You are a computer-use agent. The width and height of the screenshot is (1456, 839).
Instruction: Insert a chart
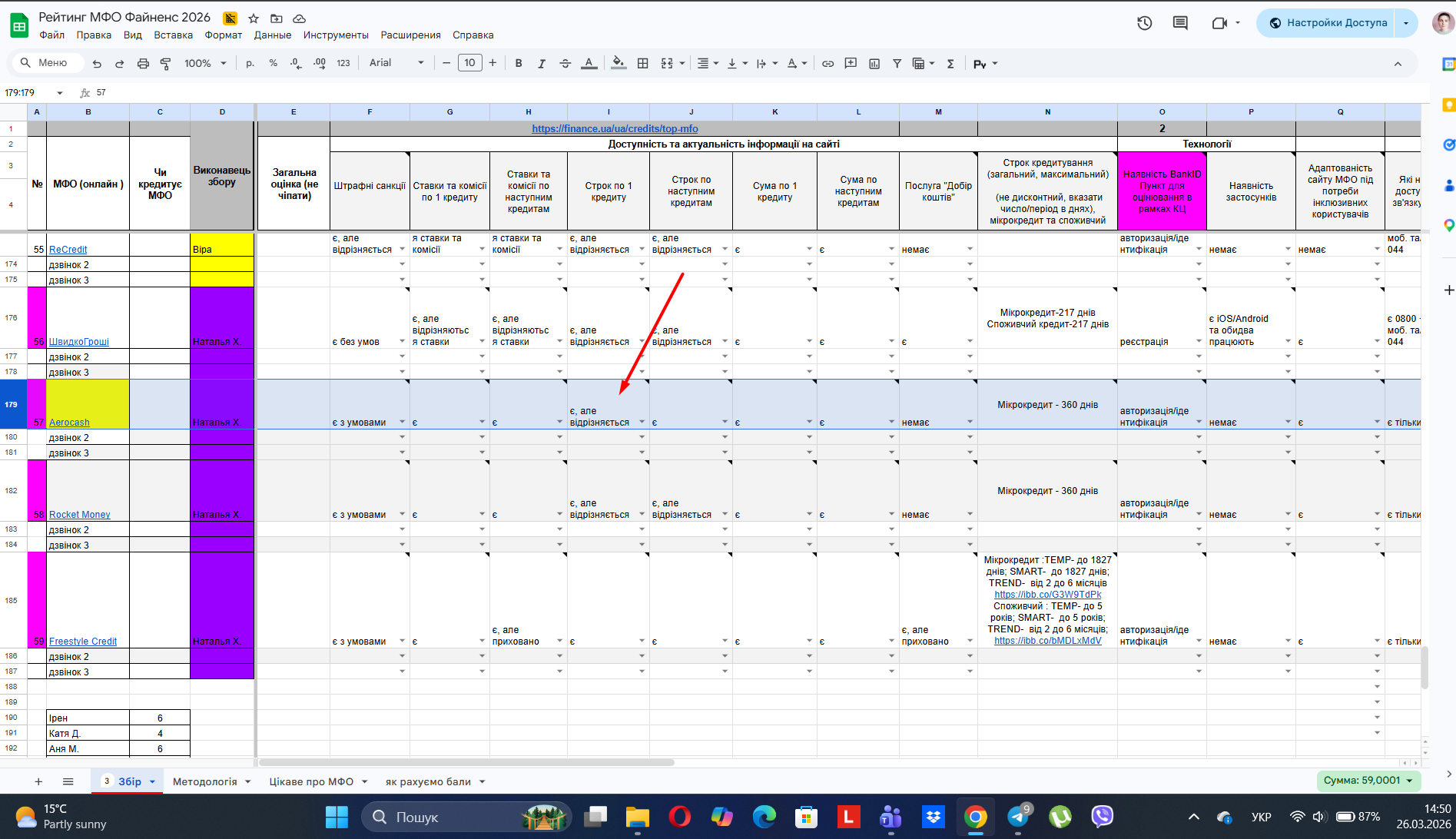[x=874, y=64]
